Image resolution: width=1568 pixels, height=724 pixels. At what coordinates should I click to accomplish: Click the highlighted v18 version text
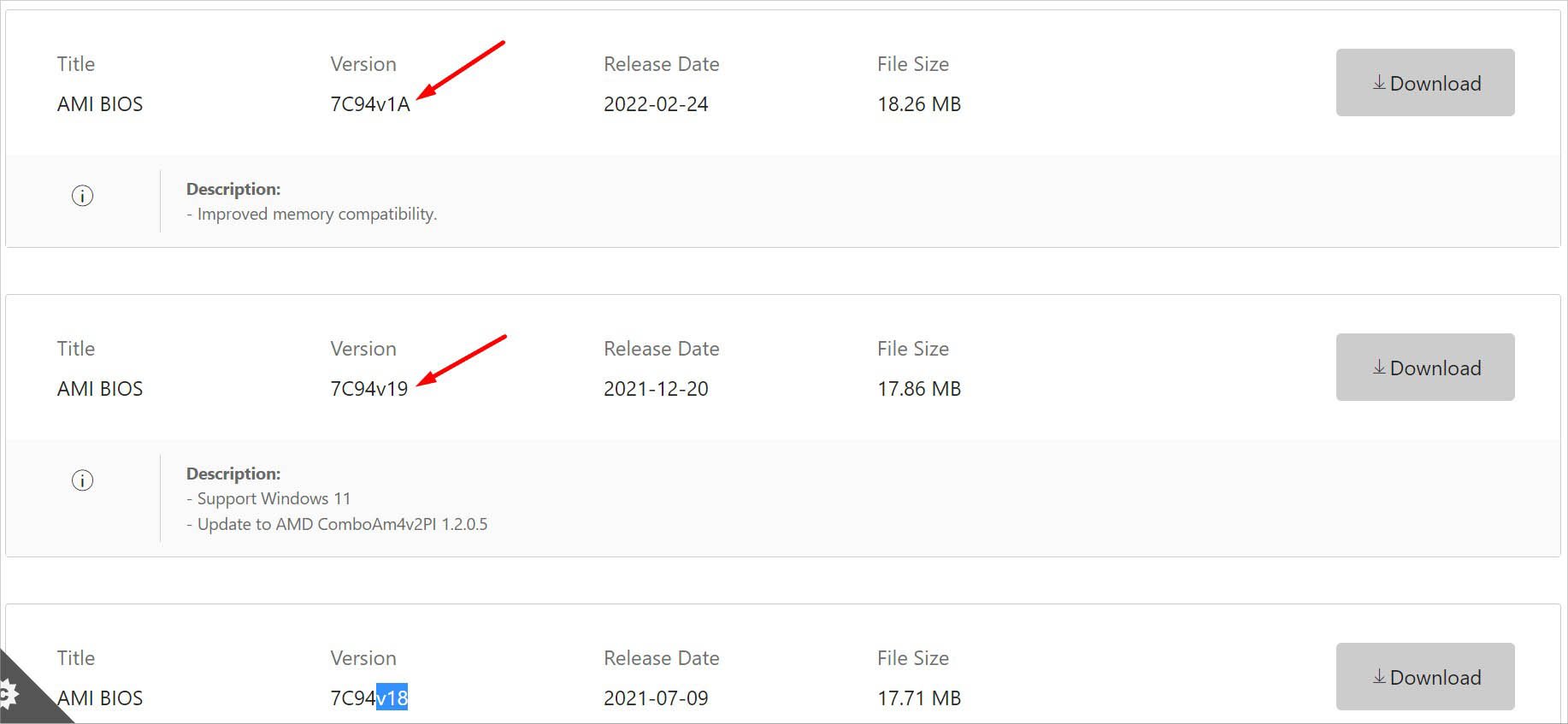392,698
